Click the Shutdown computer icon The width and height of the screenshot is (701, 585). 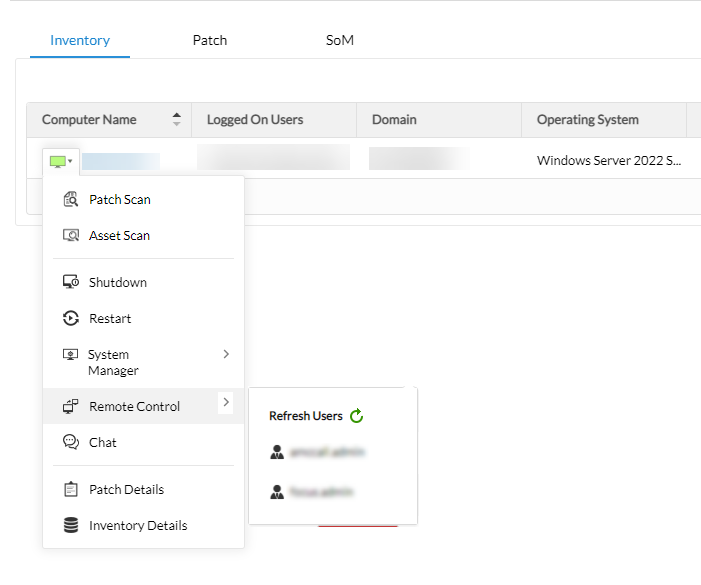click(71, 282)
